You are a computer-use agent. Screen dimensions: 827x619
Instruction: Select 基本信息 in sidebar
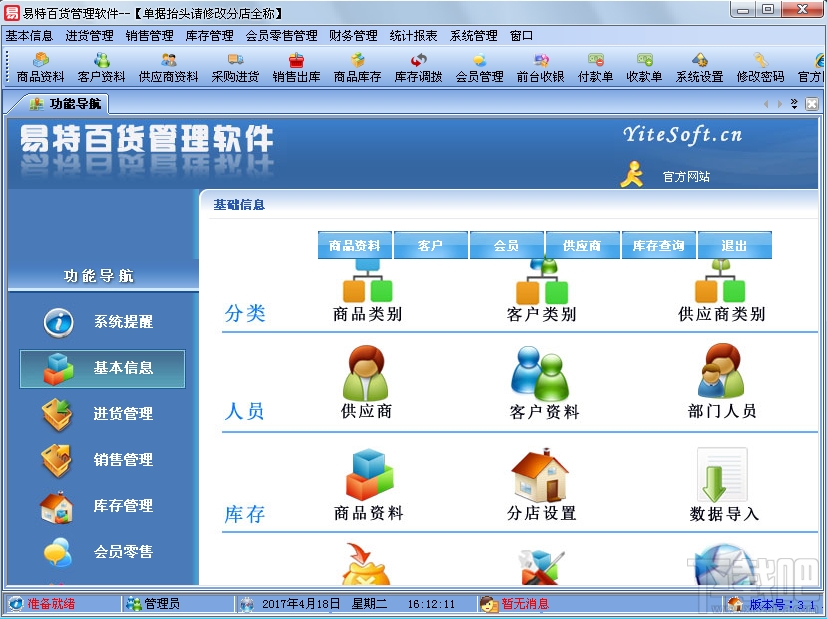pos(102,369)
